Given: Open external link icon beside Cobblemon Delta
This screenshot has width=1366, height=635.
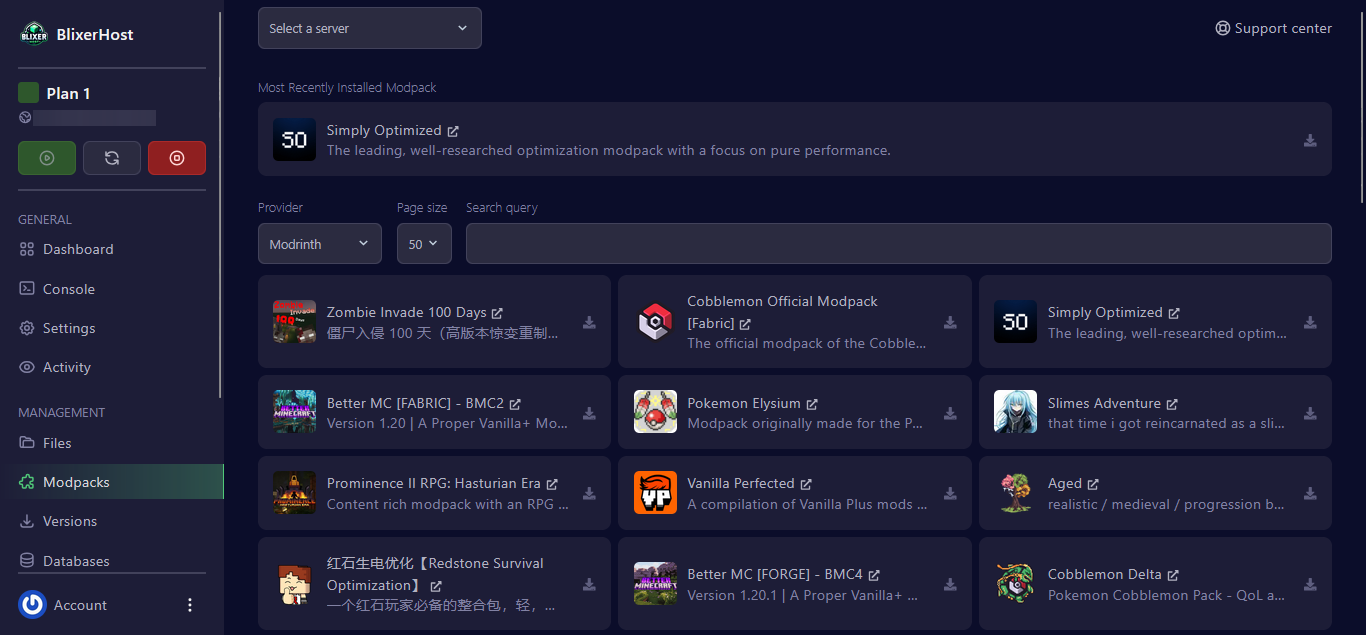Looking at the screenshot, I should 1173,575.
